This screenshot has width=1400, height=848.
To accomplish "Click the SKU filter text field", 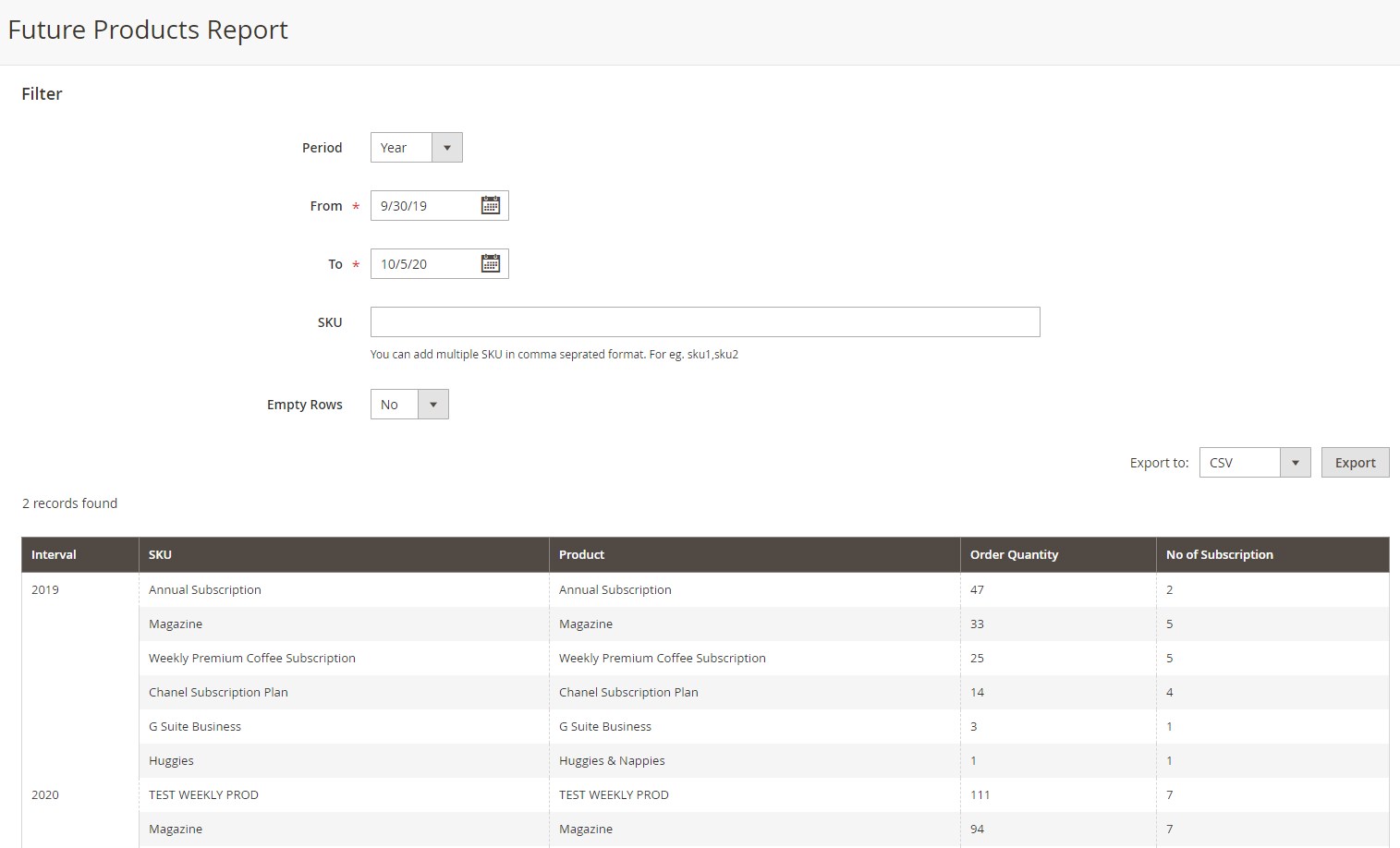I will click(704, 322).
